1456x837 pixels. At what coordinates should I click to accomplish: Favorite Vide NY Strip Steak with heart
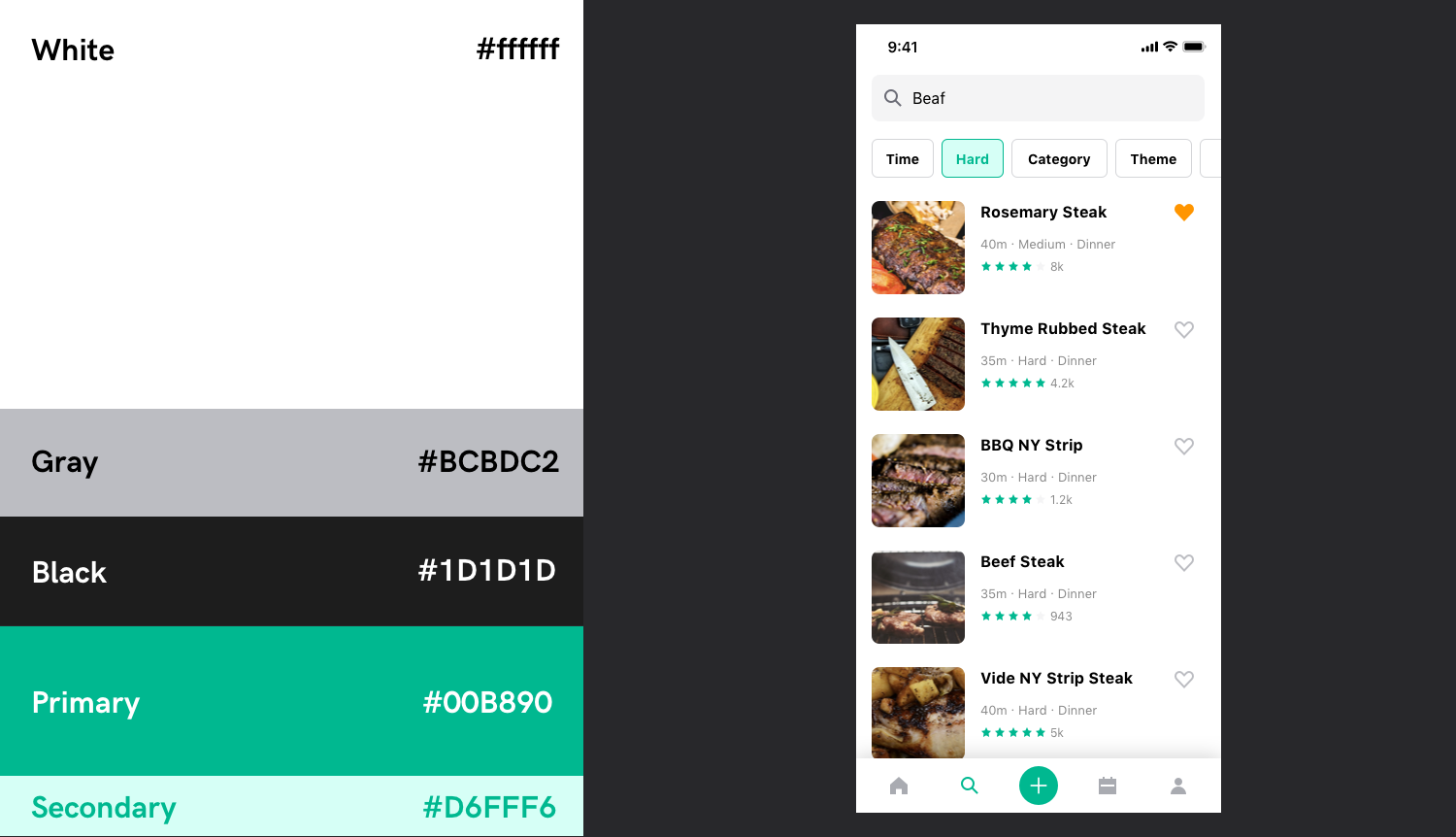[x=1184, y=679]
